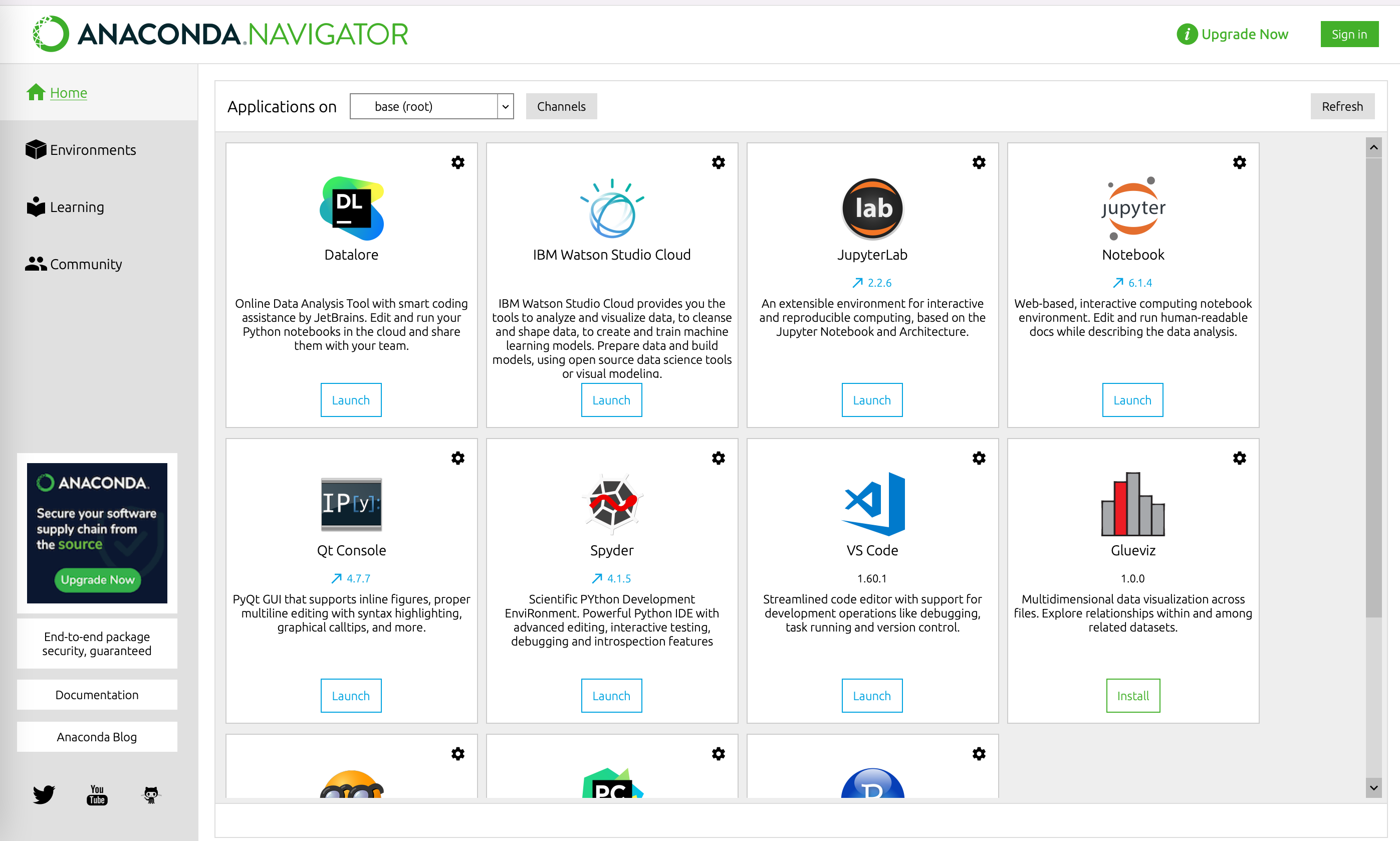Navigate to the Home tab
Image resolution: width=1400 pixels, height=841 pixels.
68,92
